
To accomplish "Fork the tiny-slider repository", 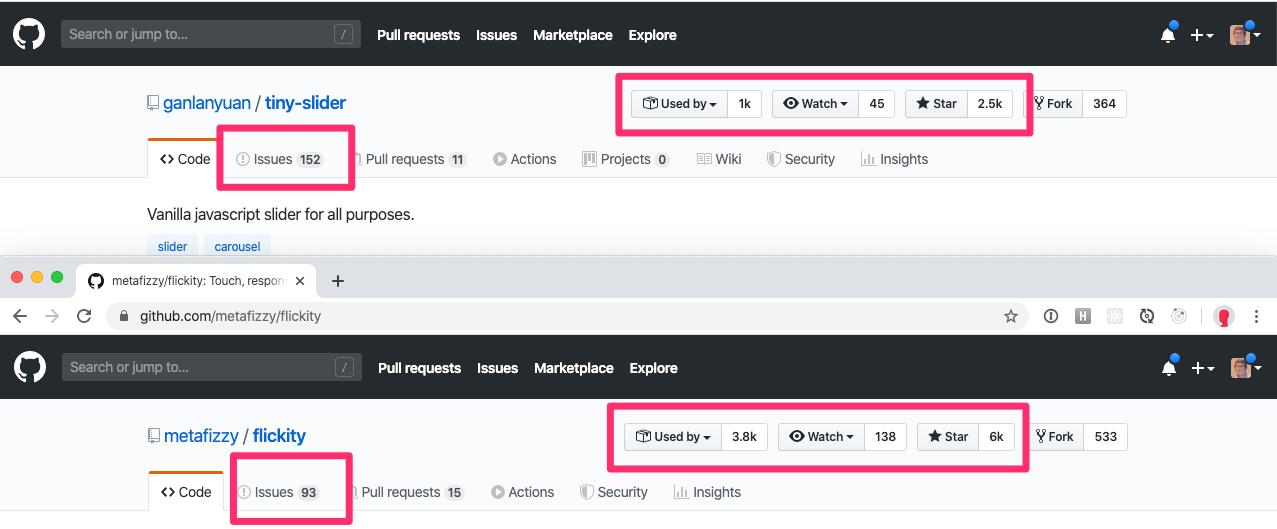I will [x=1052, y=104].
